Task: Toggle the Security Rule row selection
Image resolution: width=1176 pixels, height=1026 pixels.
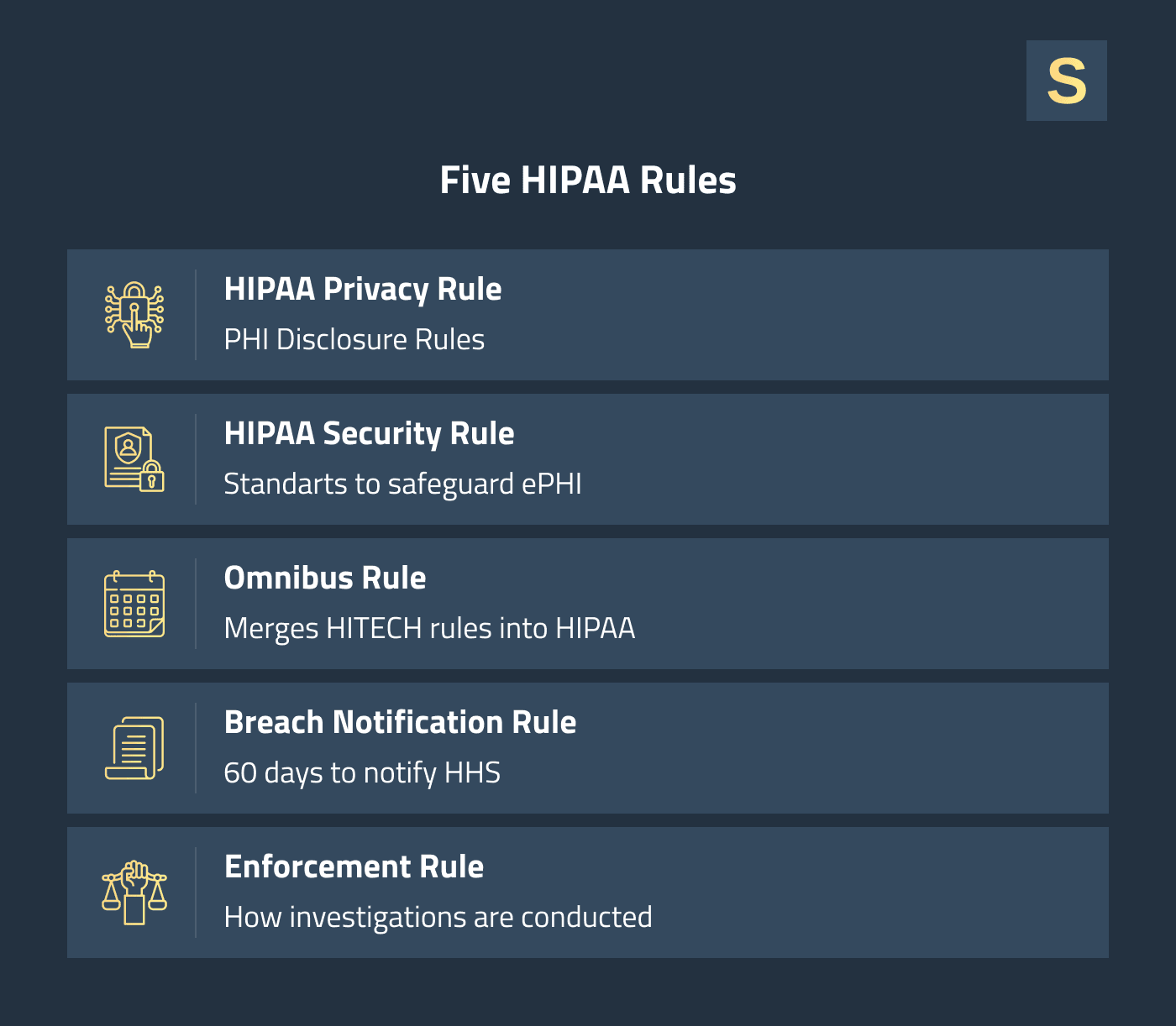Action: click(588, 458)
